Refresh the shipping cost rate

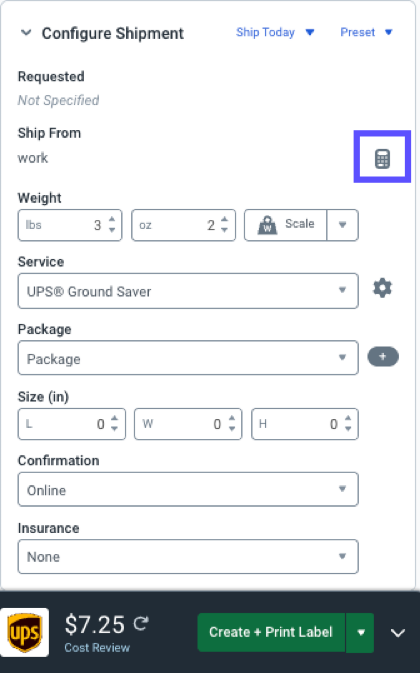141,623
